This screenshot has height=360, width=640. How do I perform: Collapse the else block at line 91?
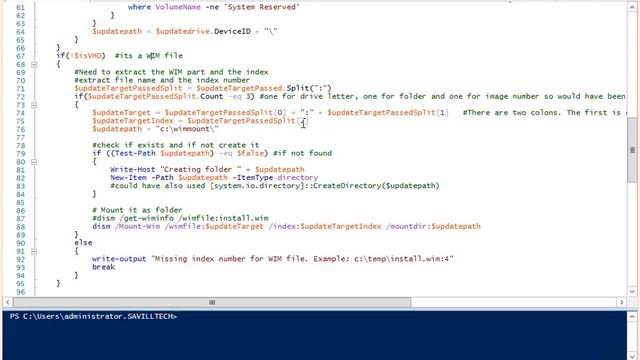[34, 251]
